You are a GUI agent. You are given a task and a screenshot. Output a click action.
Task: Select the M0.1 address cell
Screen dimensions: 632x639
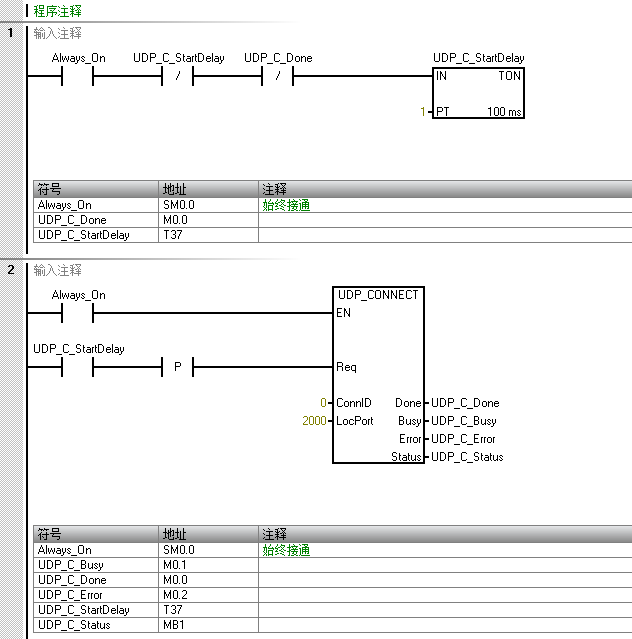click(x=208, y=565)
